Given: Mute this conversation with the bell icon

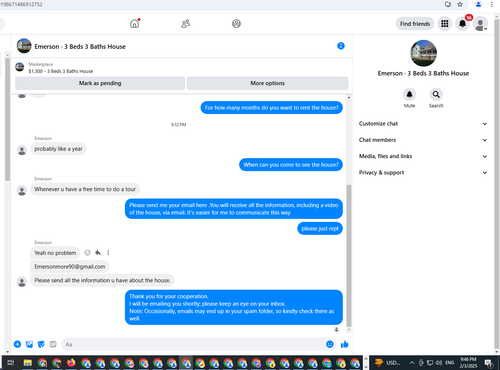Looking at the screenshot, I should pos(409,95).
